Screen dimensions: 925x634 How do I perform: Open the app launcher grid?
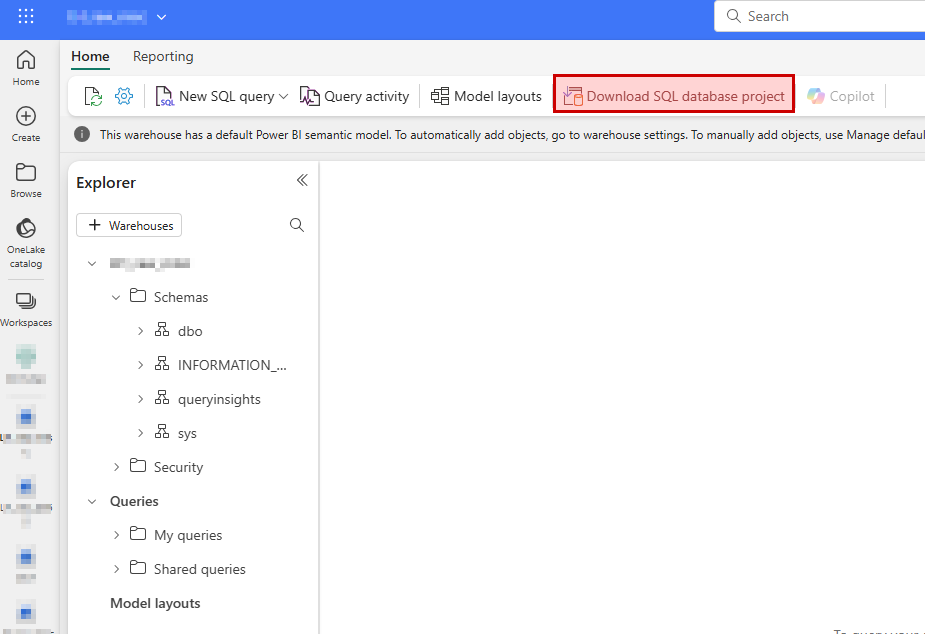[x=26, y=17]
